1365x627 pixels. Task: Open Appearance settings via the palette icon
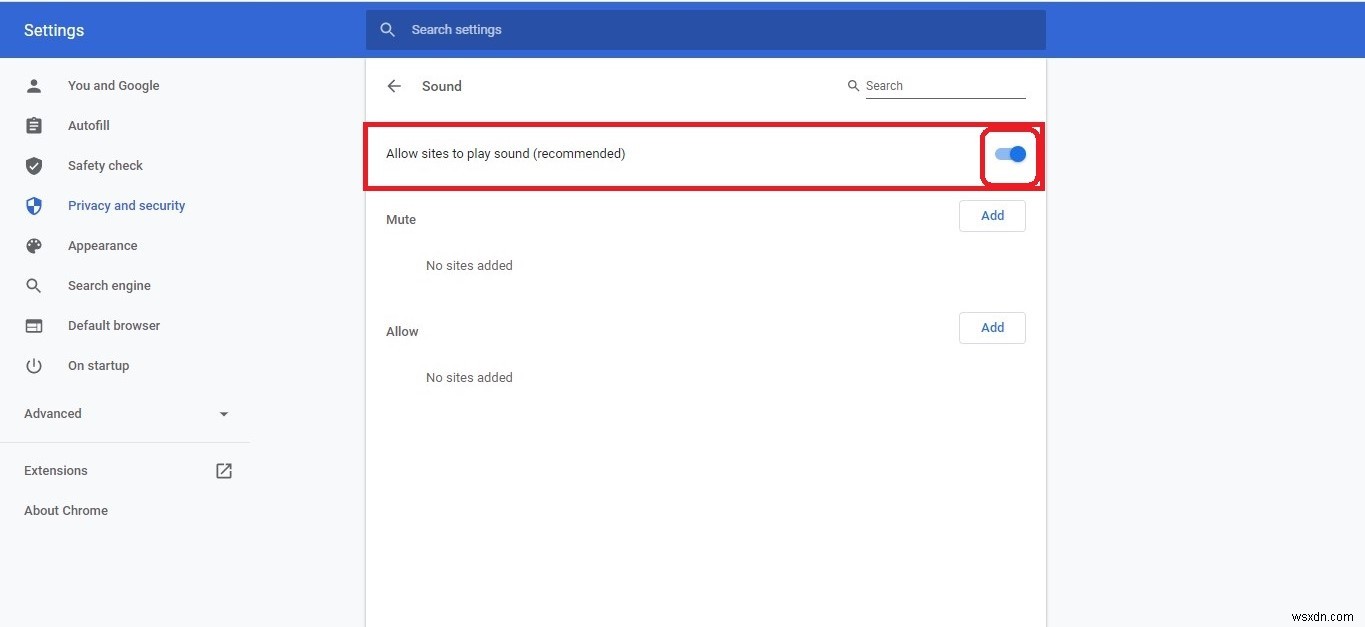click(x=33, y=245)
